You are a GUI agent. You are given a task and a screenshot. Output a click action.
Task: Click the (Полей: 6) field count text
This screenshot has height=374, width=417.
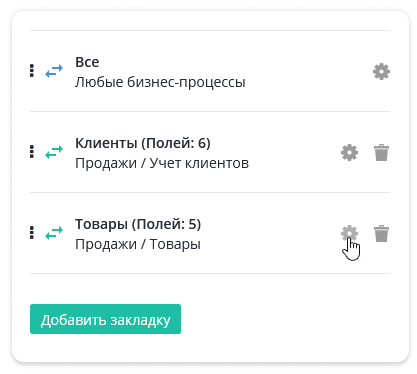176,143
